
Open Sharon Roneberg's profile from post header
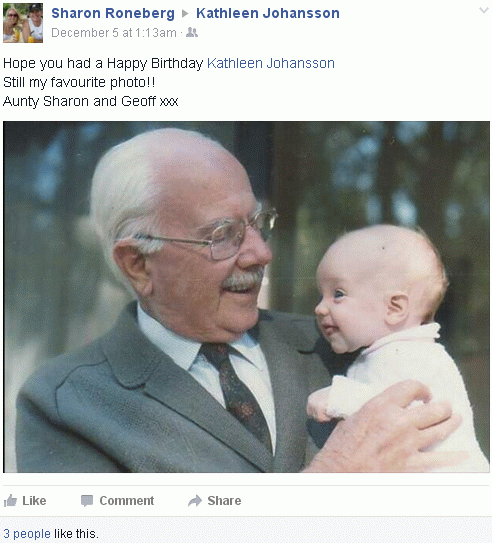[113, 13]
